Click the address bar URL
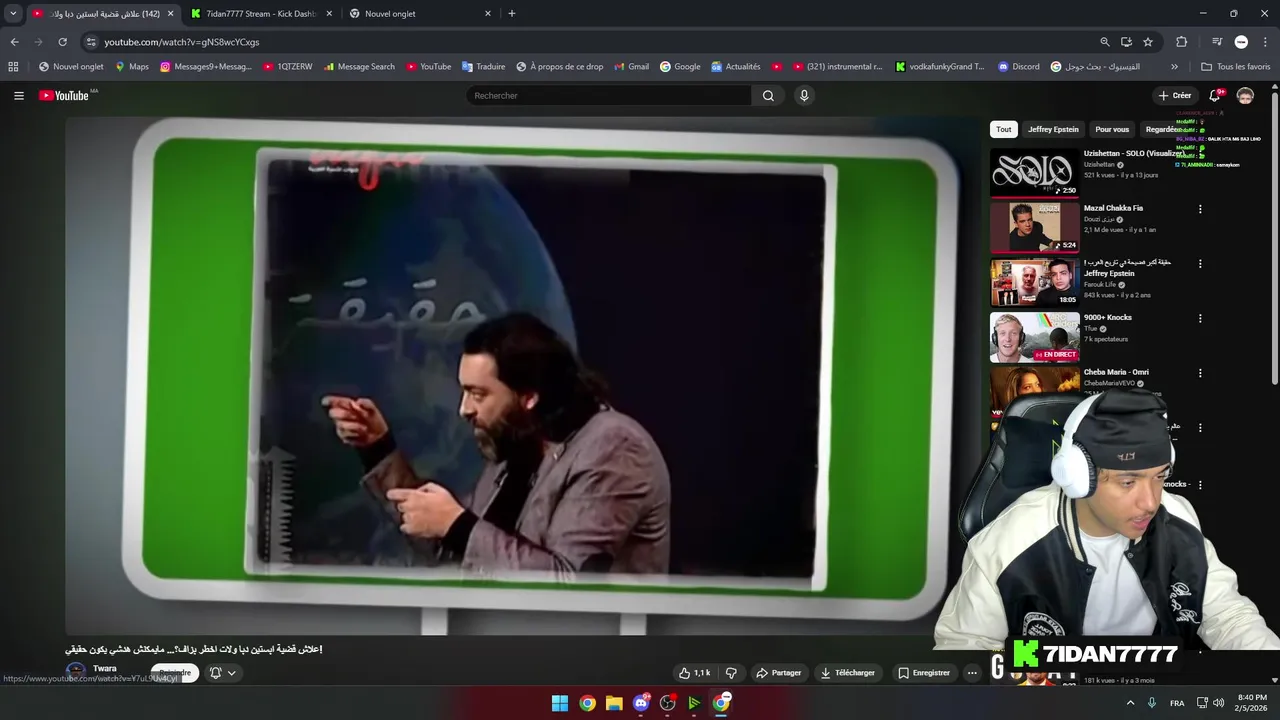This screenshot has height=720, width=1280. (x=182, y=42)
